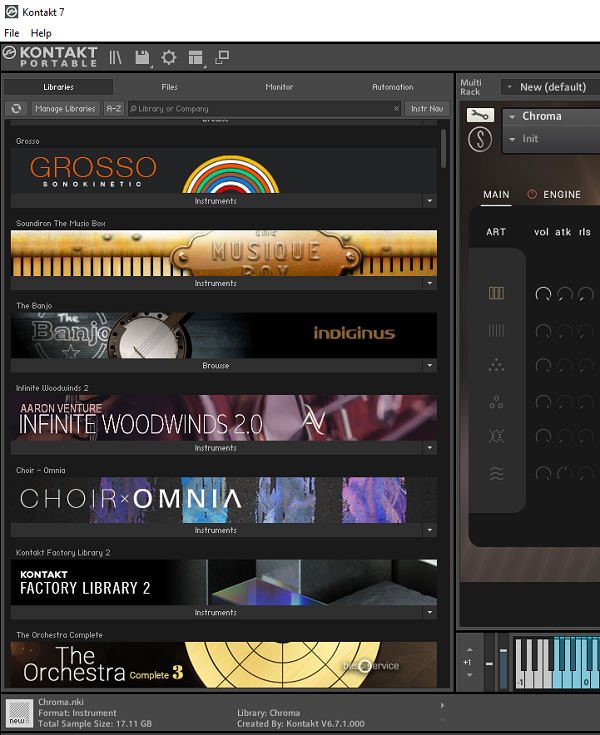Click Soundiron Music Box Instruments button
This screenshot has height=735, width=600.
coord(216,283)
